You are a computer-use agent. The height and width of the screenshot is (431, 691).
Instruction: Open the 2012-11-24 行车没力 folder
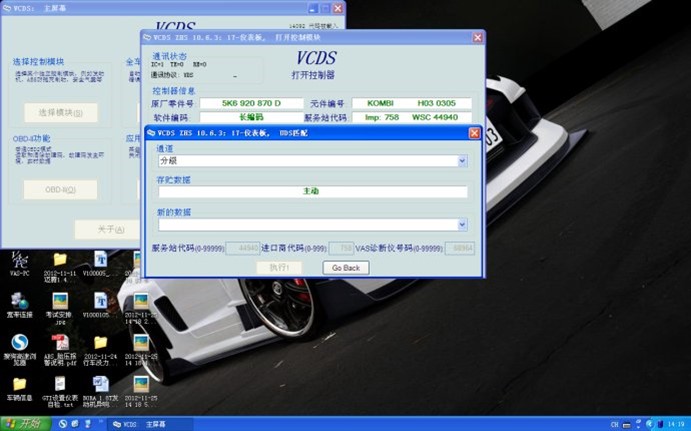click(x=101, y=344)
